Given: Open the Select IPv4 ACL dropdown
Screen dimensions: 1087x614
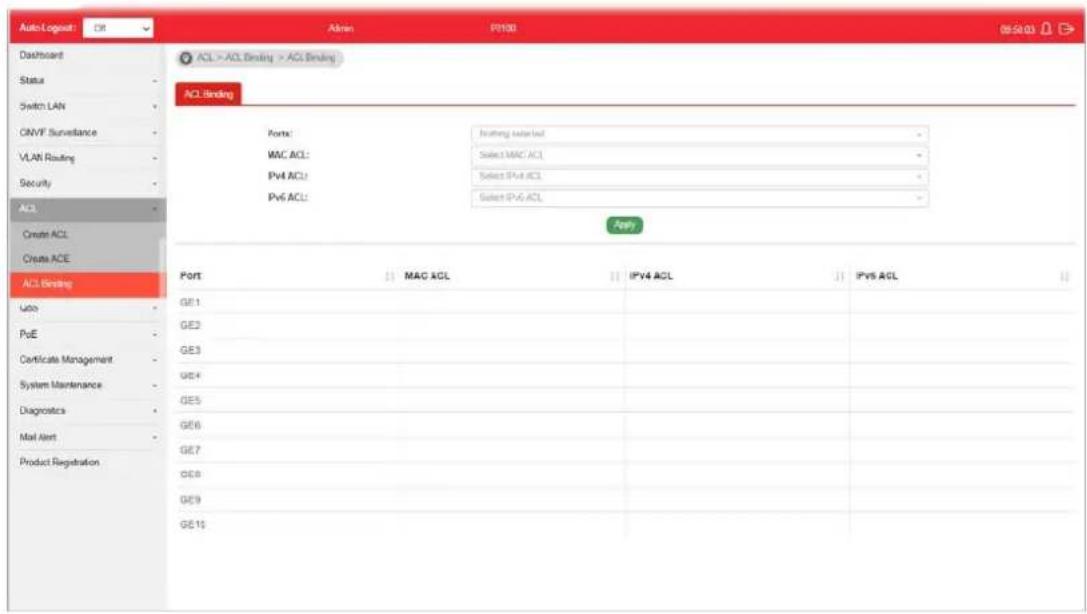Looking at the screenshot, I should click(x=699, y=177).
